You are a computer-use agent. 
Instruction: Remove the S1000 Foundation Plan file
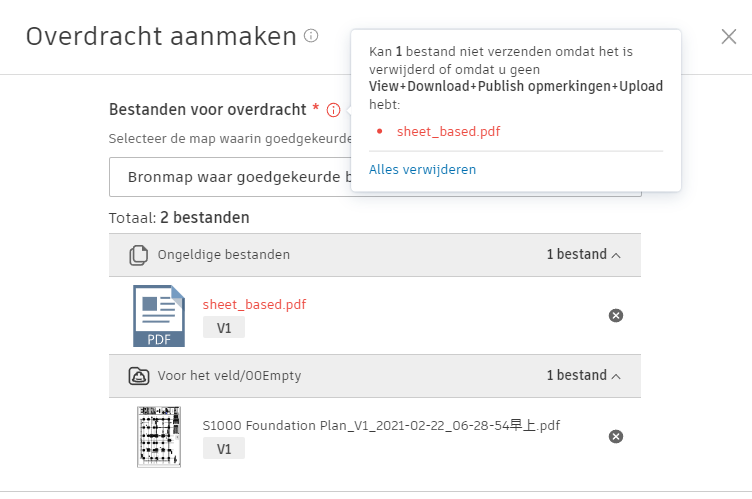pyautogui.click(x=616, y=436)
